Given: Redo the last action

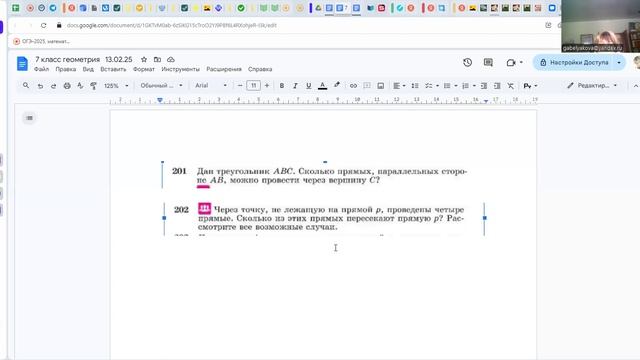Looking at the screenshot, I should (53, 86).
